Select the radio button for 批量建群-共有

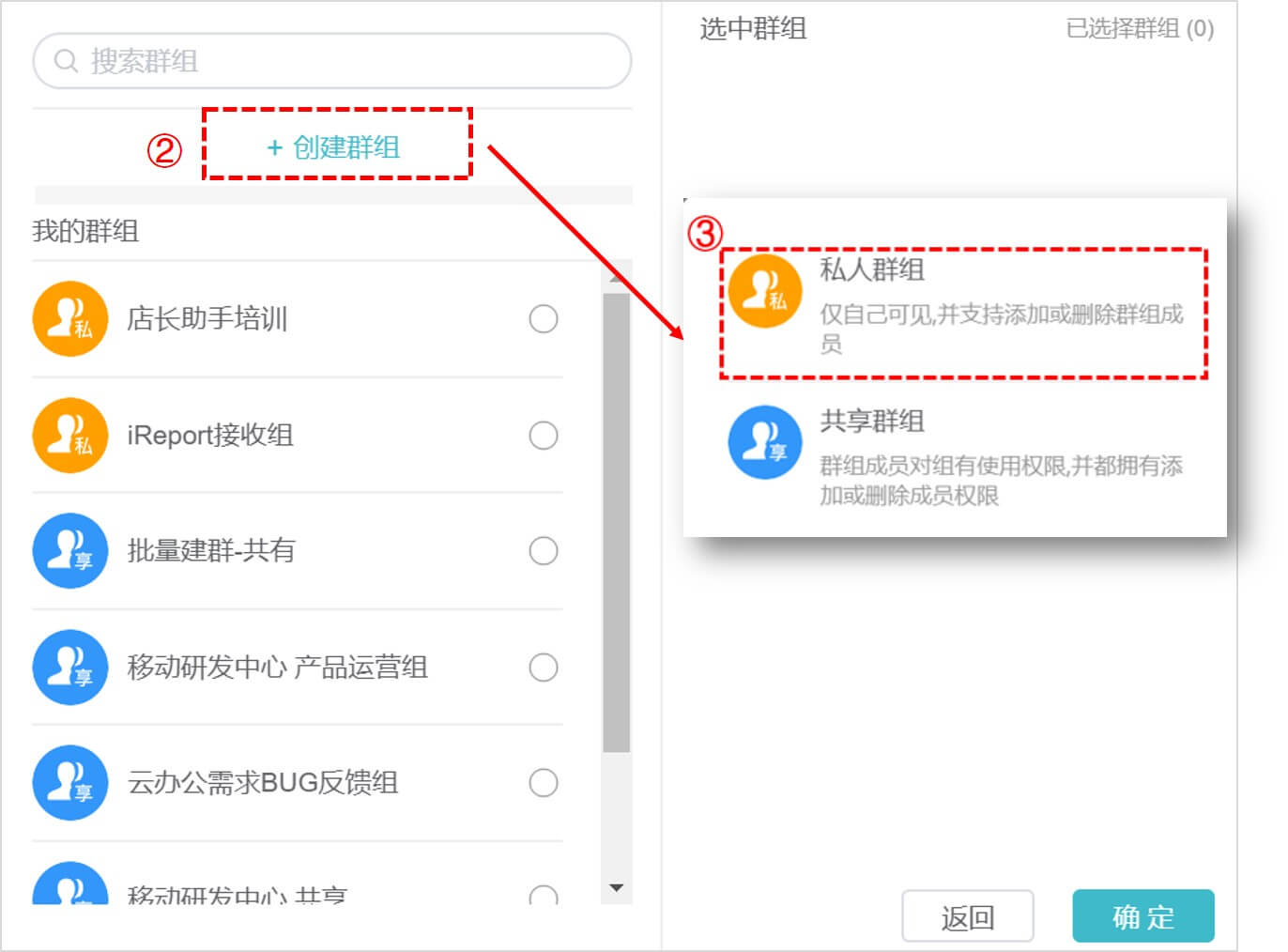tap(544, 551)
